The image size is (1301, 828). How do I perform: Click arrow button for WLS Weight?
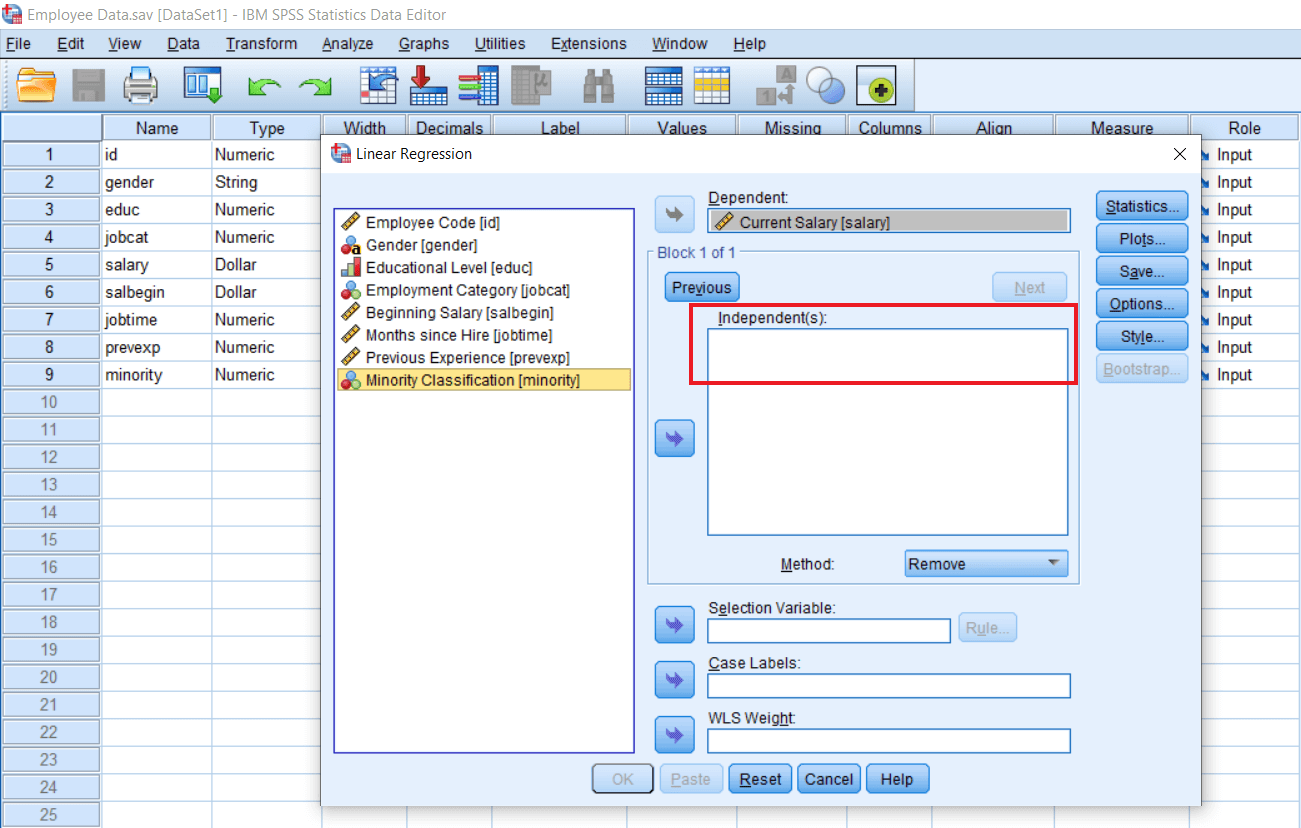point(674,735)
